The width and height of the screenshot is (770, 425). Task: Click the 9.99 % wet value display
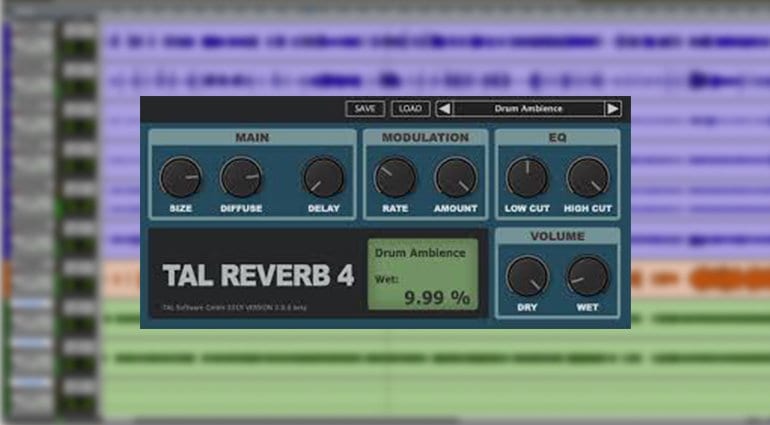pos(437,297)
